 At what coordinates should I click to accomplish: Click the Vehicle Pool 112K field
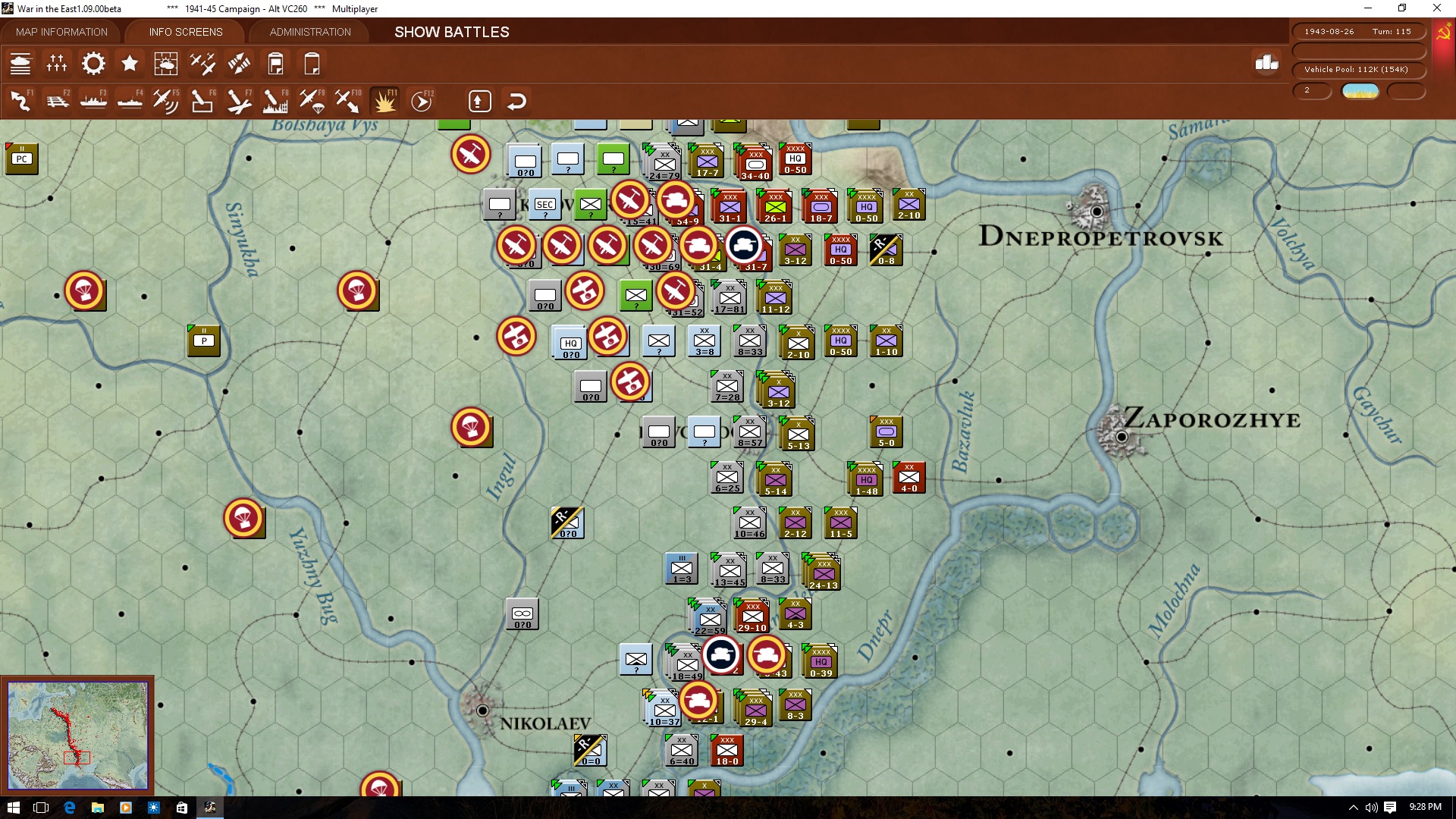coord(1357,70)
